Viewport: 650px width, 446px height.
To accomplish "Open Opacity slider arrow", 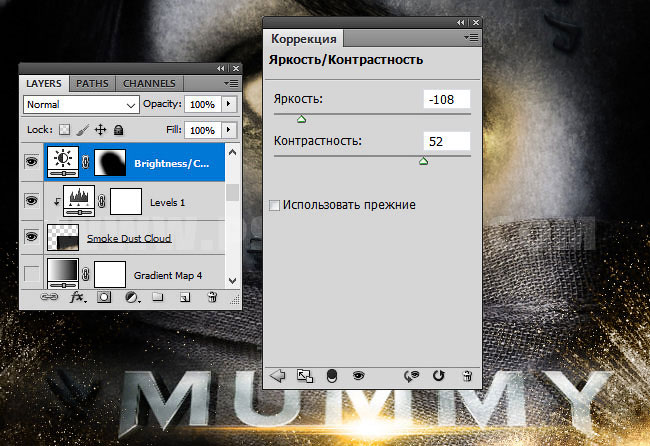I will pyautogui.click(x=229, y=104).
